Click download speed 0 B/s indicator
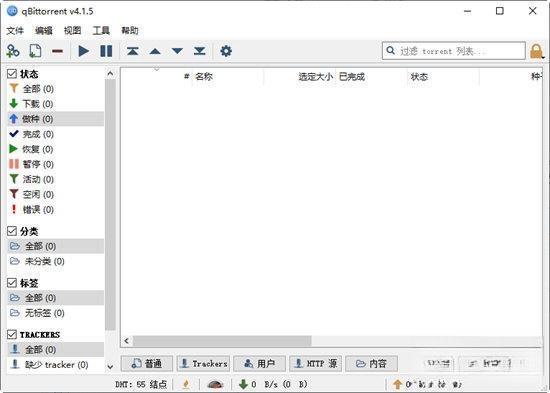 (273, 384)
